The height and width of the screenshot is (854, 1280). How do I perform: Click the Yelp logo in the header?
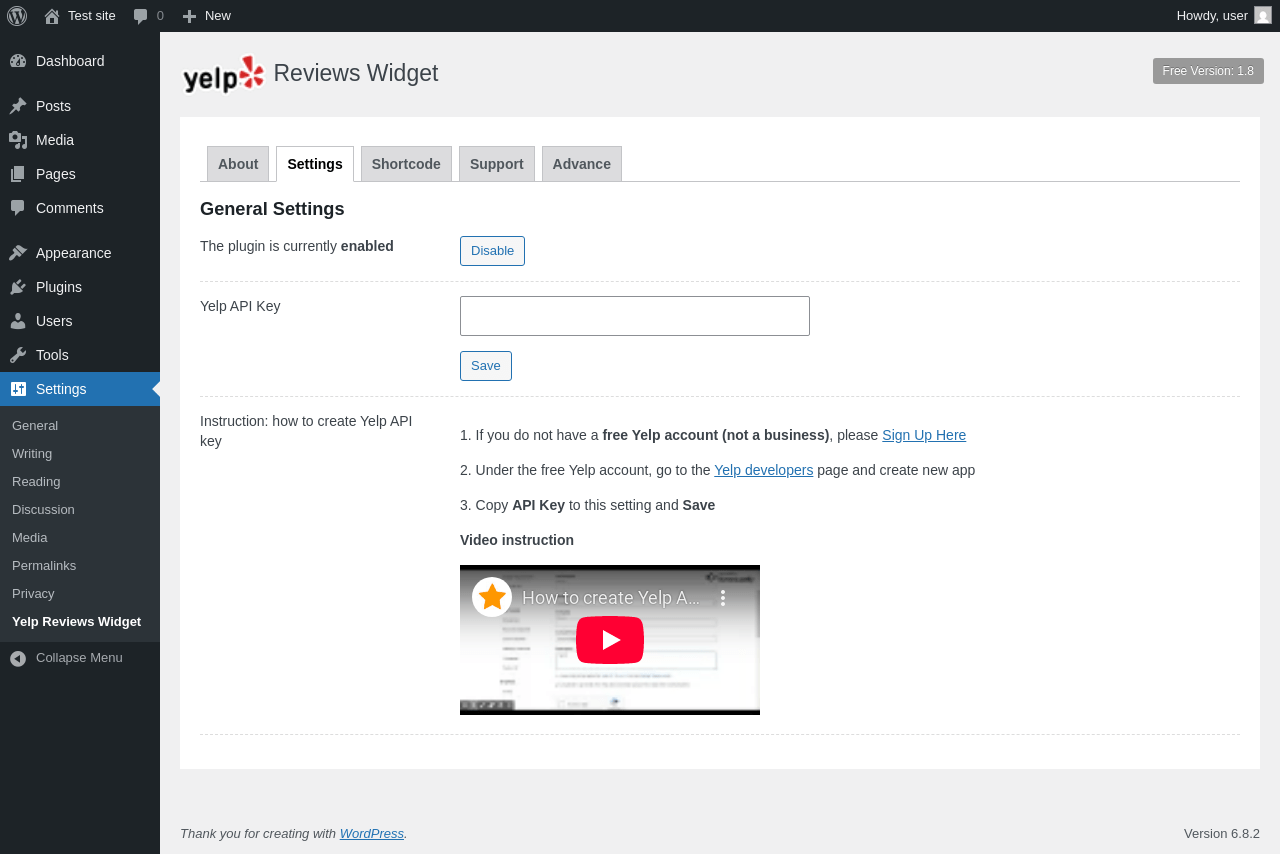[223, 74]
